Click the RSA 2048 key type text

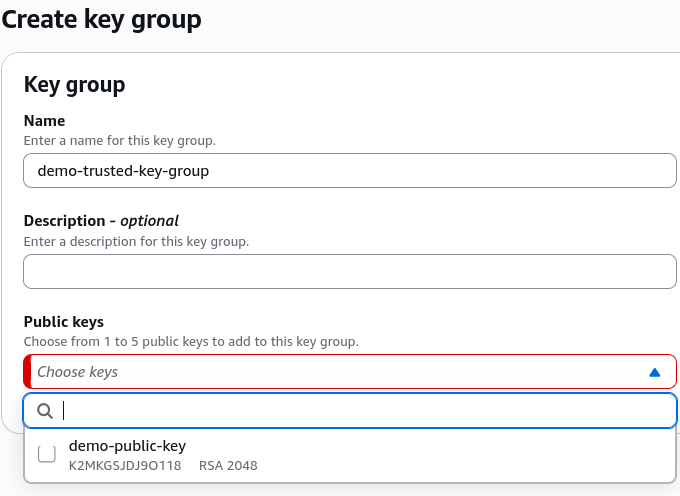pyautogui.click(x=228, y=466)
